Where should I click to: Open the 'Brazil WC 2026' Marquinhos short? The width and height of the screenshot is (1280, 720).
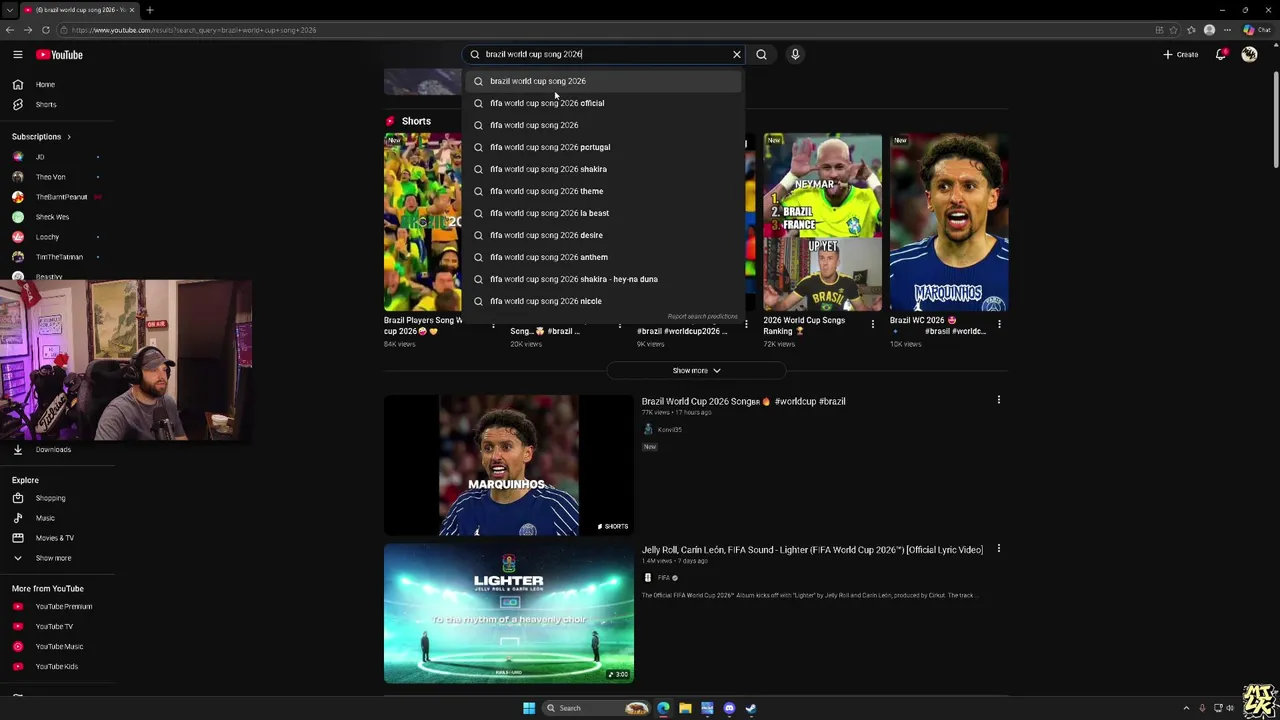949,223
